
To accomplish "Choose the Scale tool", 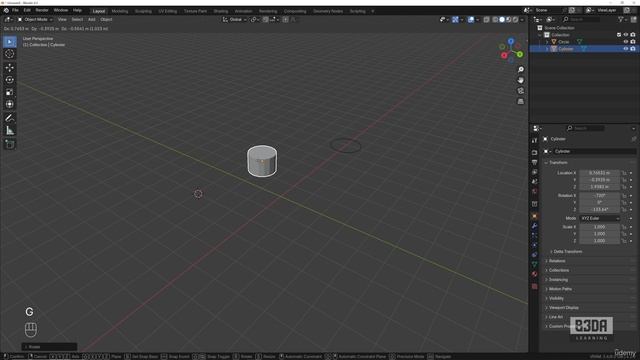I will [x=10, y=92].
